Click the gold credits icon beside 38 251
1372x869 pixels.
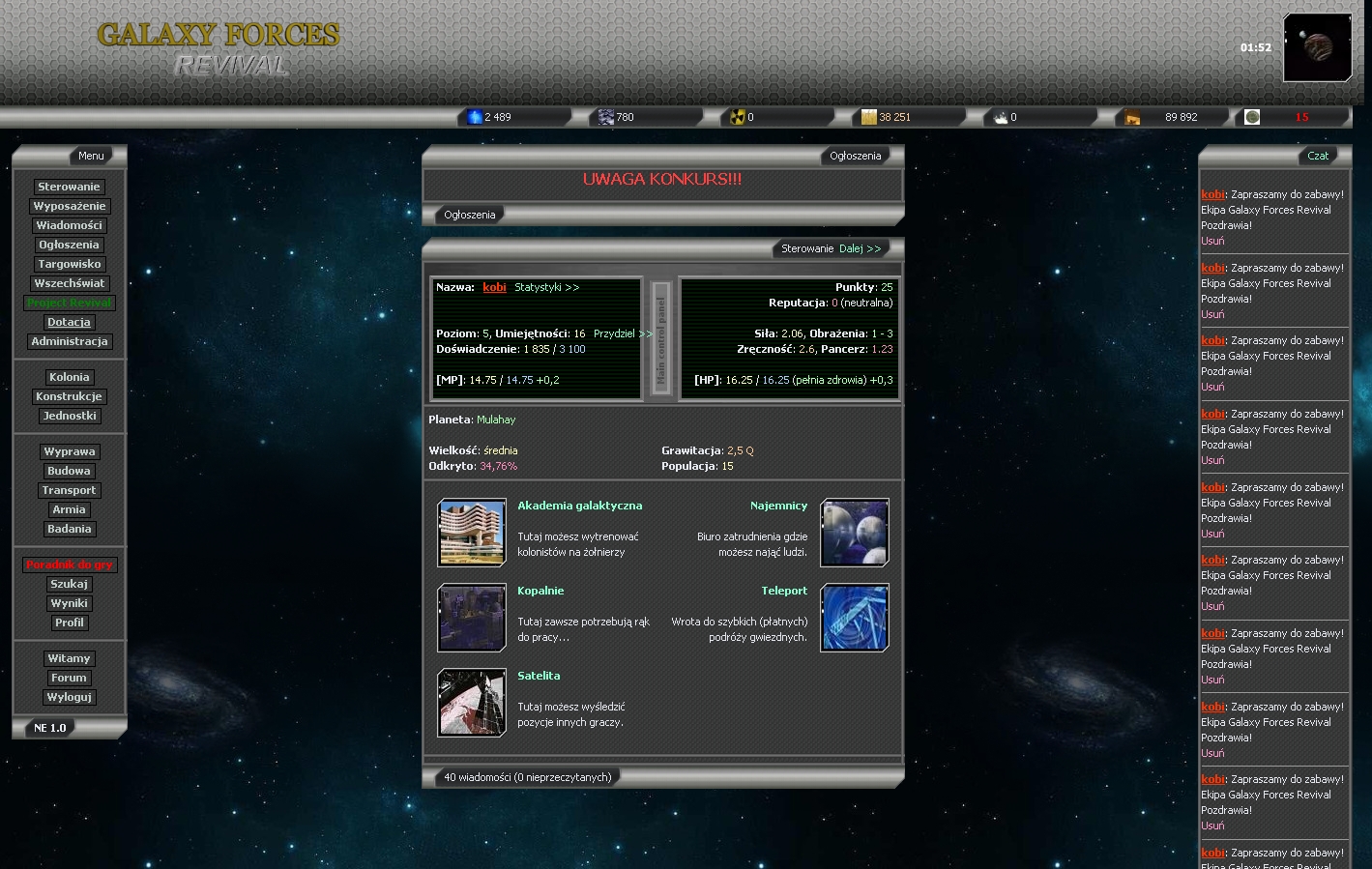click(x=869, y=117)
